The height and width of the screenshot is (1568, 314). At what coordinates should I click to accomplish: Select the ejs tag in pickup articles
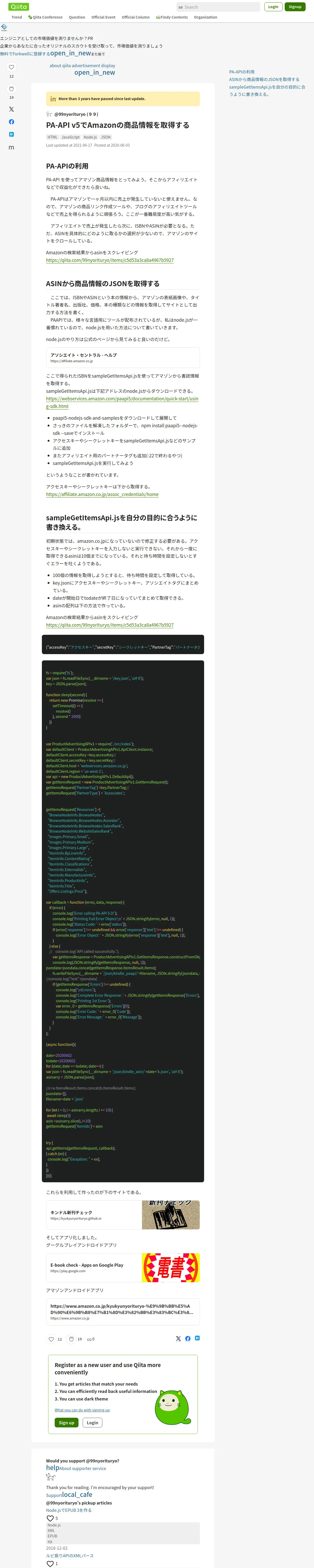(50, 1541)
